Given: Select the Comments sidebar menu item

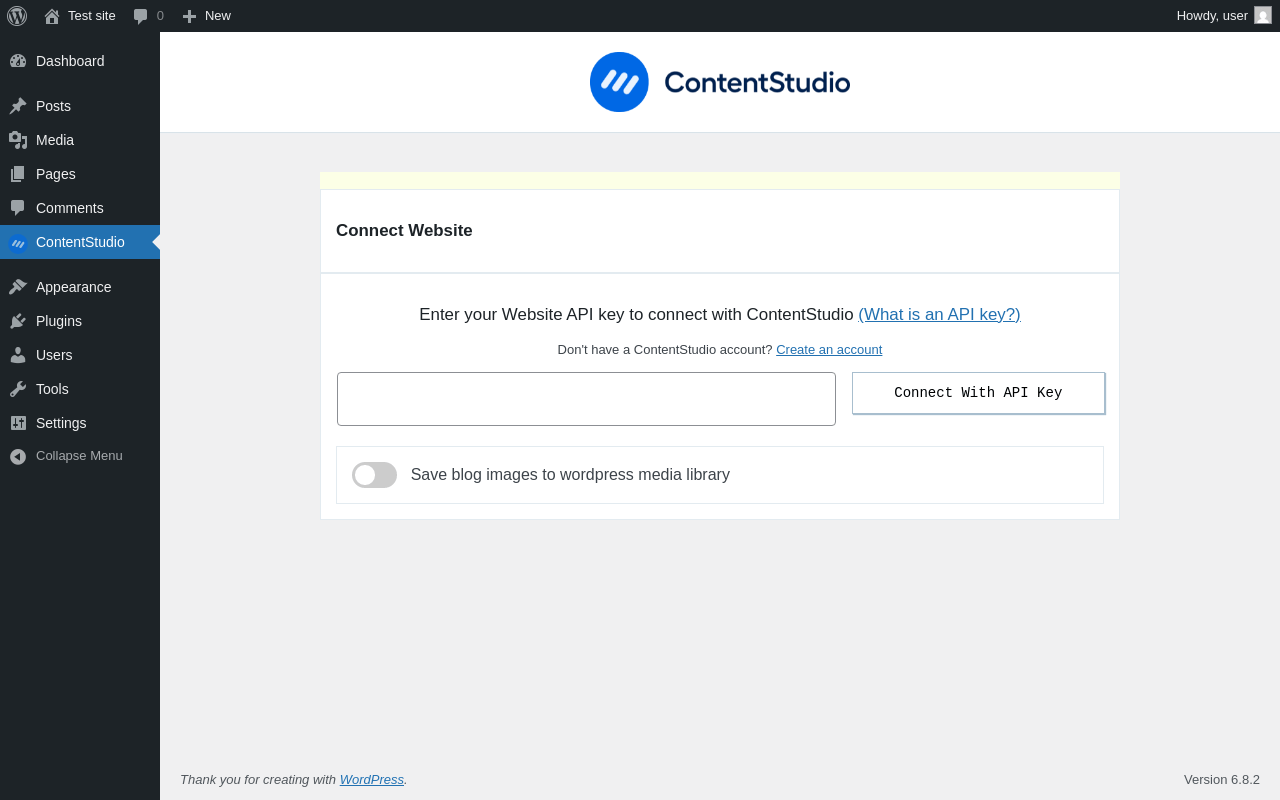Looking at the screenshot, I should click(80, 208).
